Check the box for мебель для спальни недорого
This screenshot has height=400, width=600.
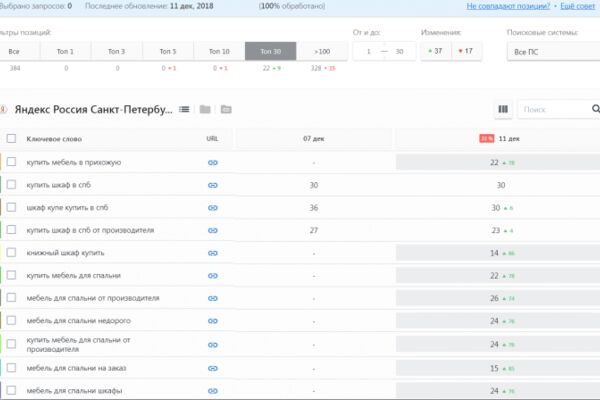click(x=11, y=320)
